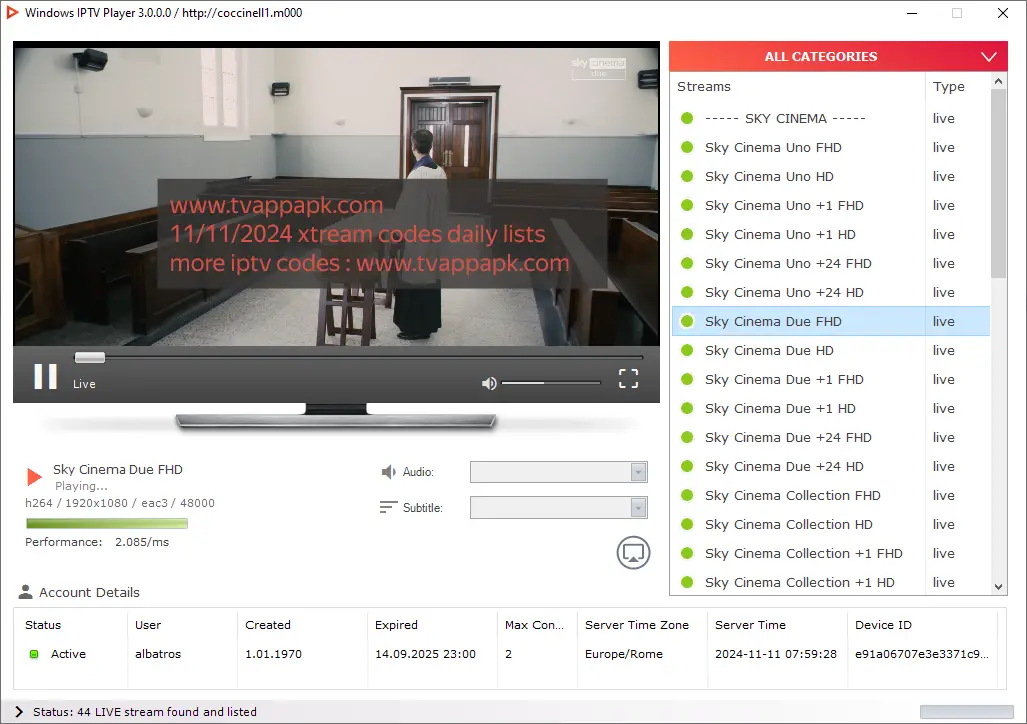
Task: Click green status dot of Sky Cinema Uno FHD
Action: click(687, 147)
